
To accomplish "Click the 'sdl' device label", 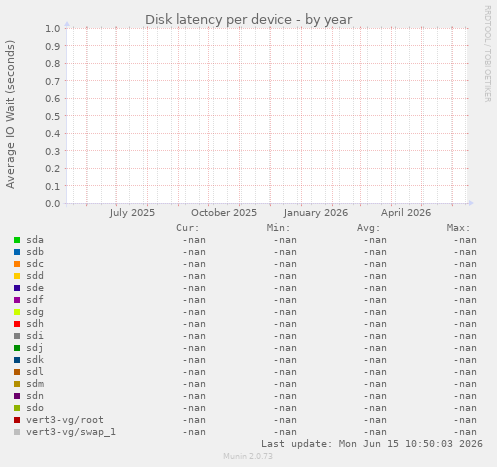I will (35, 372).
